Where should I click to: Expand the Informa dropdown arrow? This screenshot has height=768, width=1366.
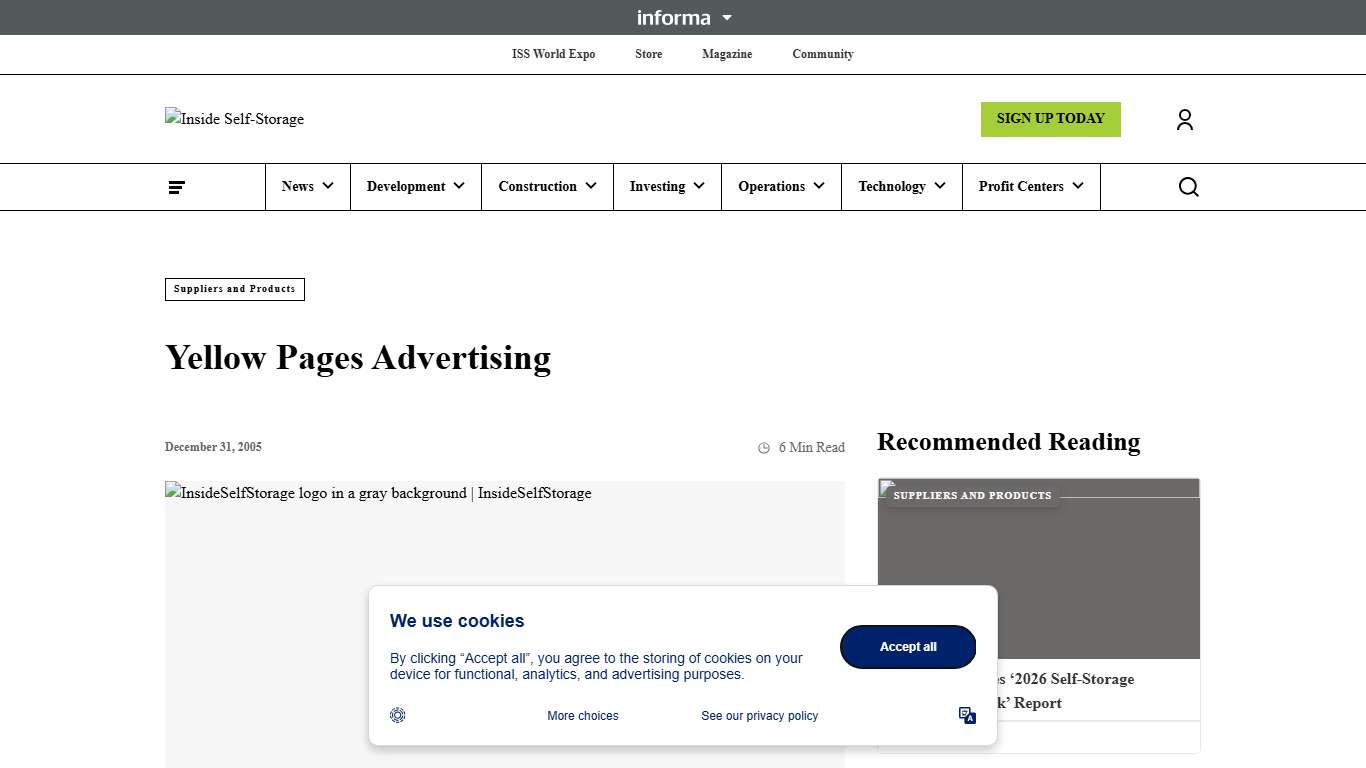727,17
